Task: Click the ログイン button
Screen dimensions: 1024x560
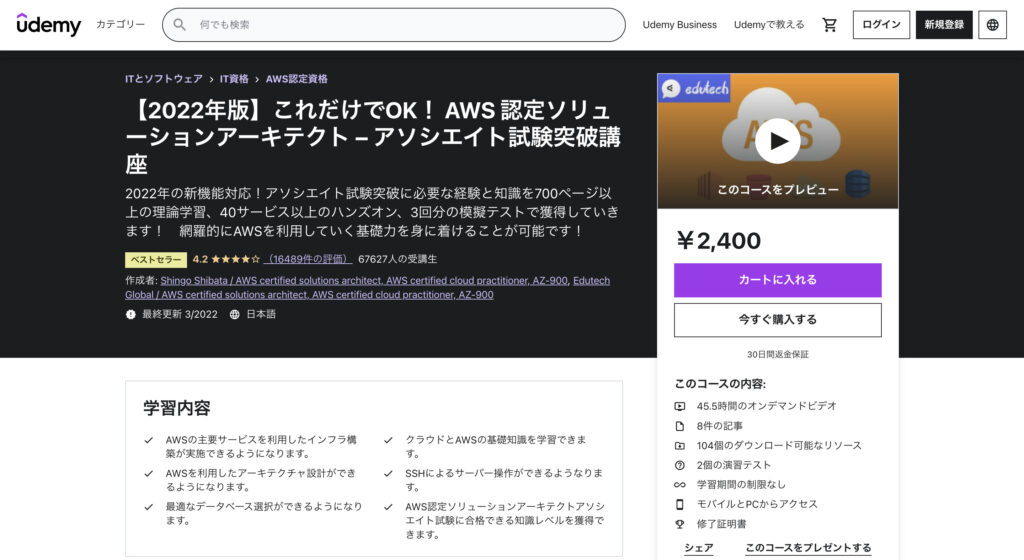Action: click(x=881, y=25)
